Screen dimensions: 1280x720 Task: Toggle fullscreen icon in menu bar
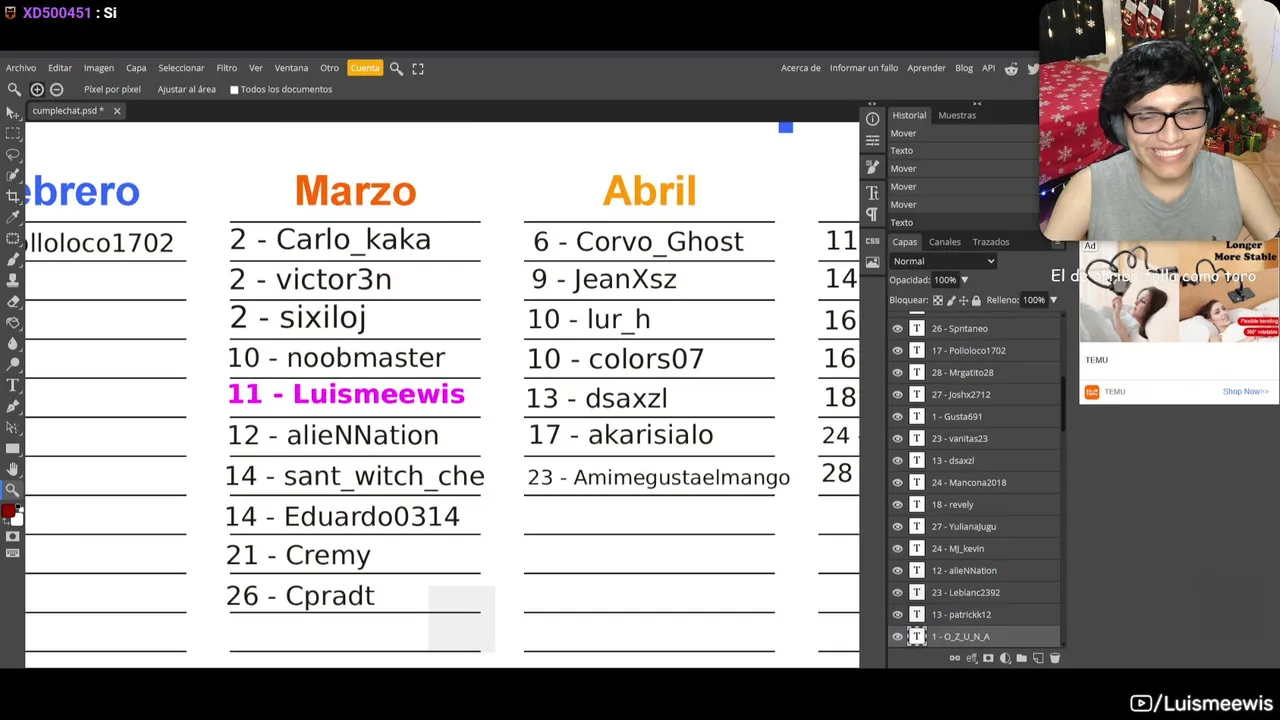[x=418, y=68]
